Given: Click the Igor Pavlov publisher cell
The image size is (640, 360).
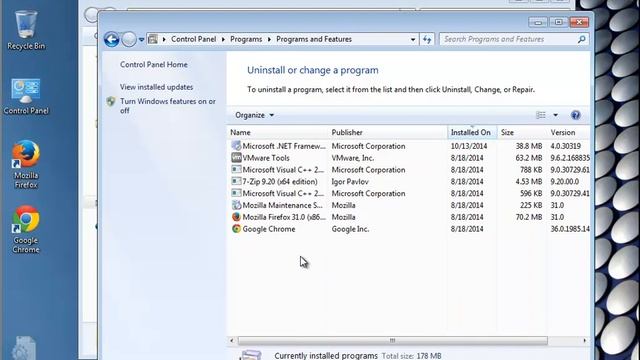Looking at the screenshot, I should 350,182.
